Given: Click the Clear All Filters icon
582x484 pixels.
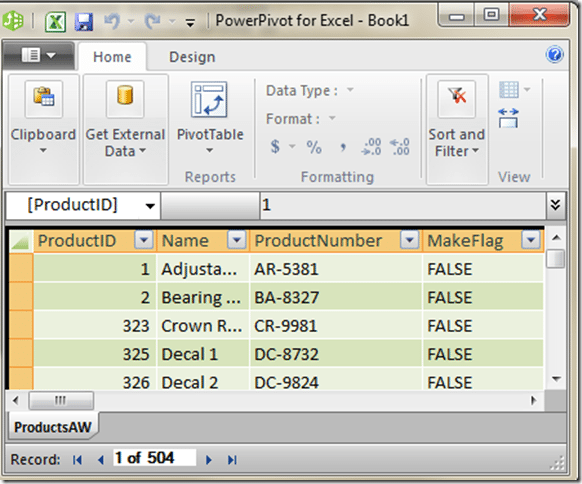Looking at the screenshot, I should [x=457, y=99].
